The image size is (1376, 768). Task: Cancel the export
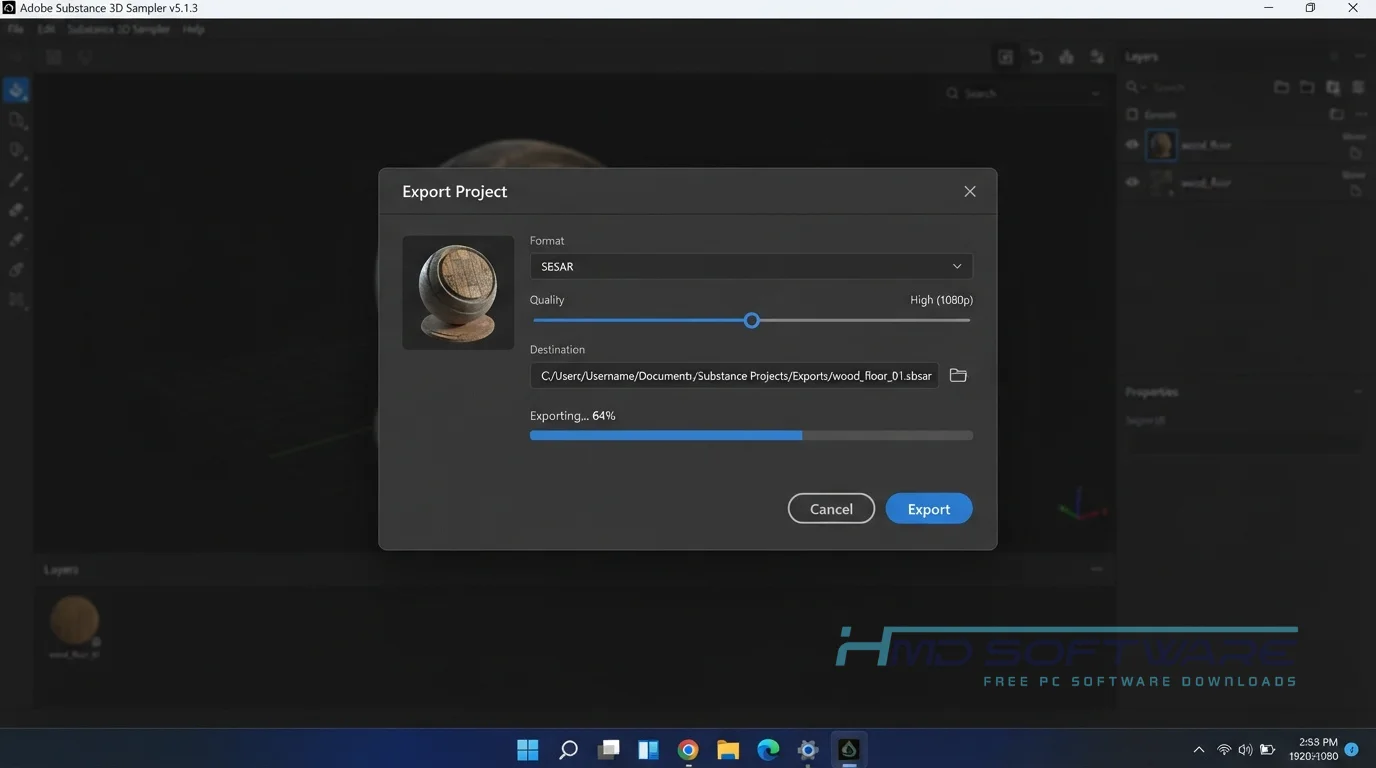831,509
